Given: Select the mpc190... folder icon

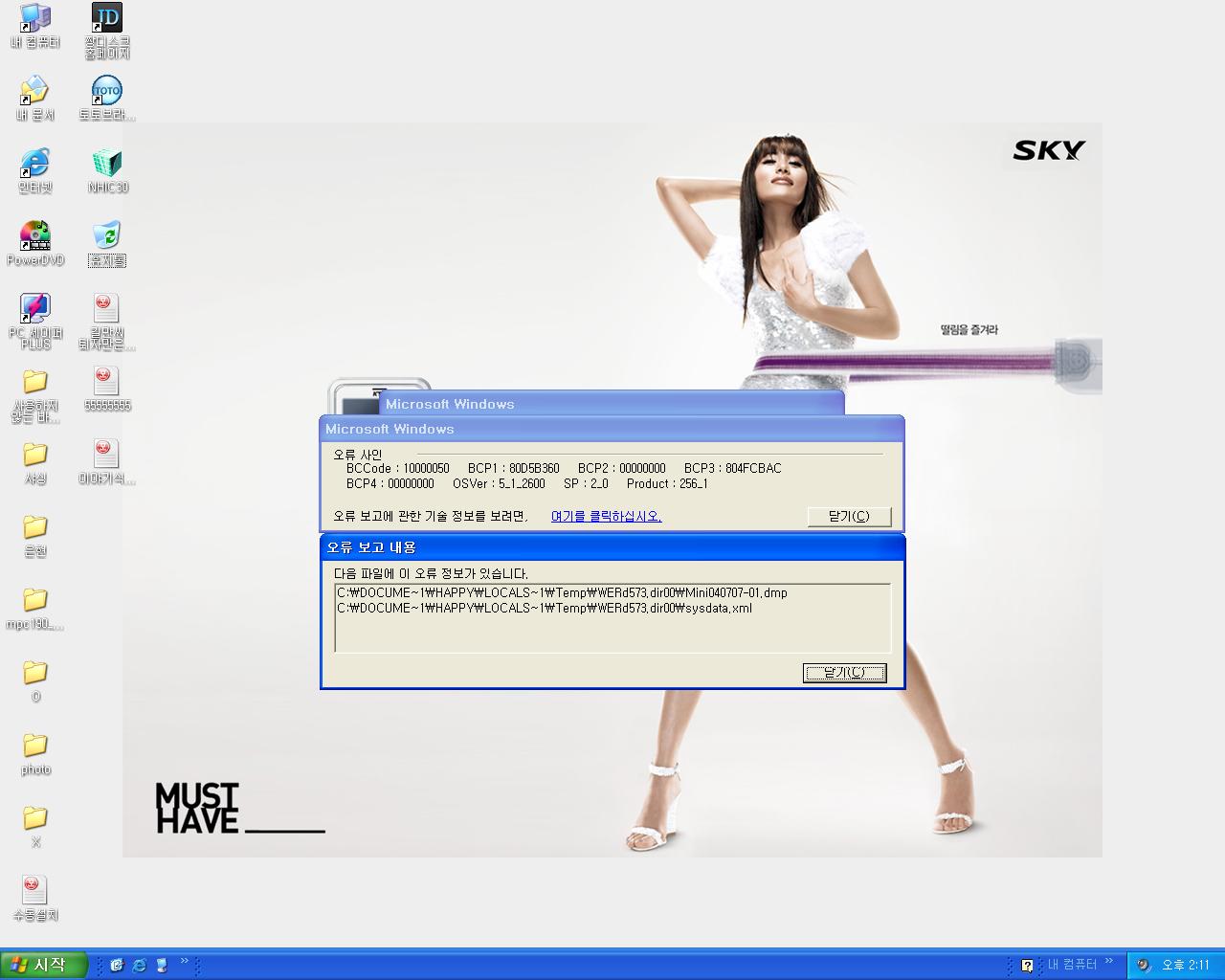Looking at the screenshot, I should (35, 609).
